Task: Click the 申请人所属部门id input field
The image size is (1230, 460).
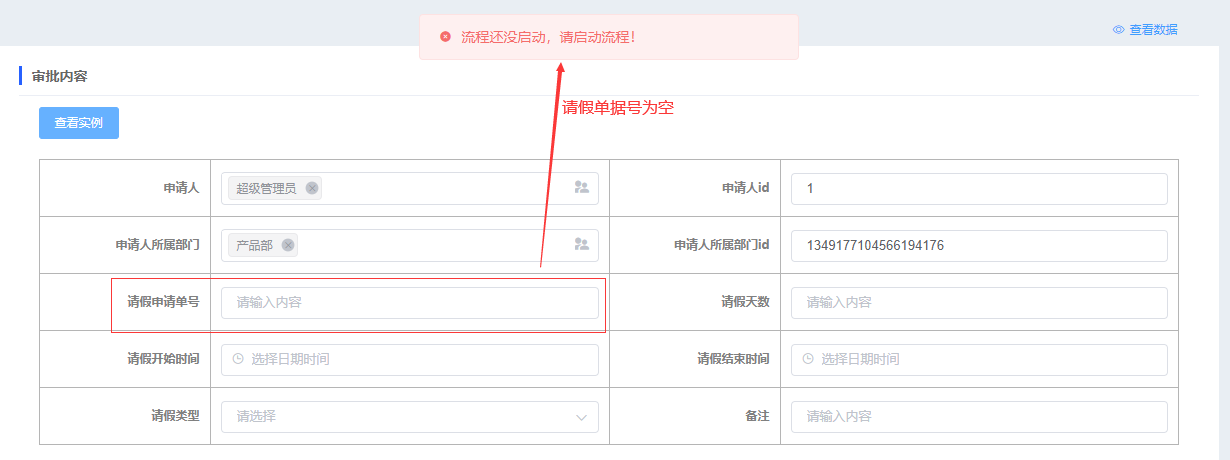Action: coord(979,245)
